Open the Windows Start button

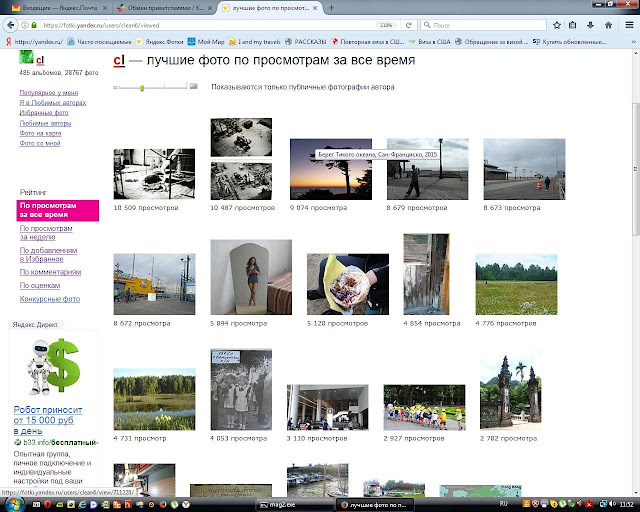click(14, 504)
